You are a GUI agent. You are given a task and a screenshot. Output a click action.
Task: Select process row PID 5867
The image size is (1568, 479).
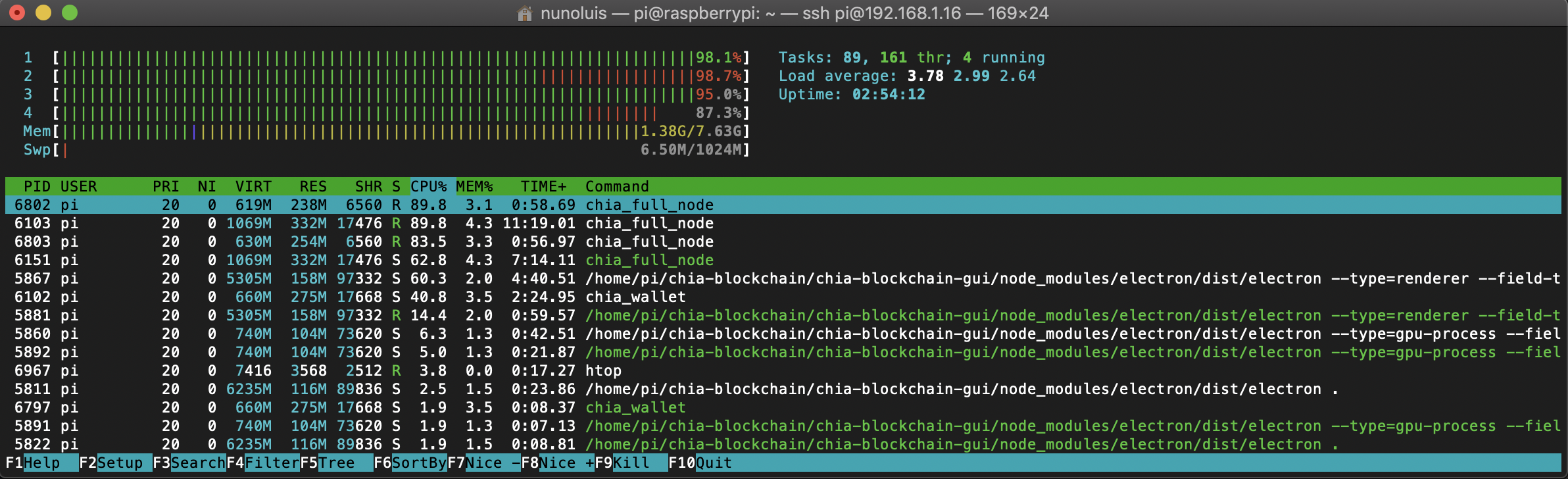click(783, 278)
